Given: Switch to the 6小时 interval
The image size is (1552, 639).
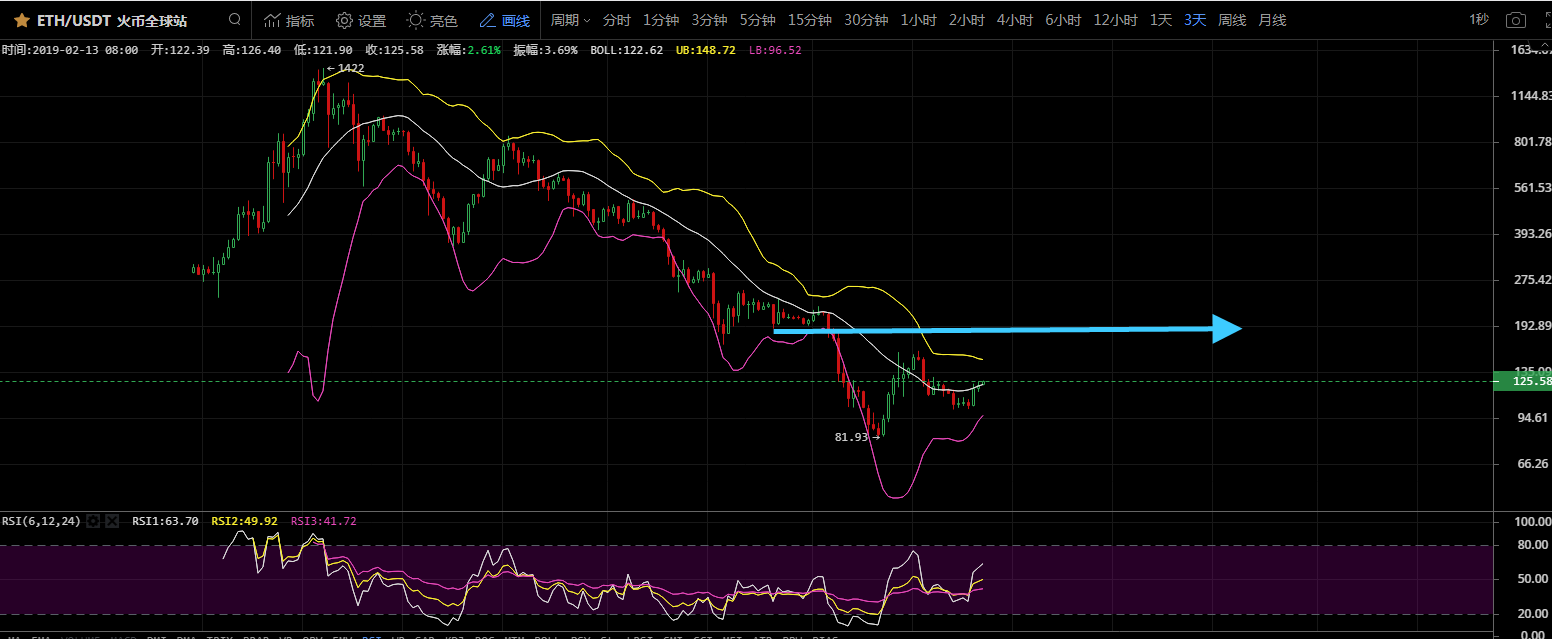Looking at the screenshot, I should (1063, 20).
